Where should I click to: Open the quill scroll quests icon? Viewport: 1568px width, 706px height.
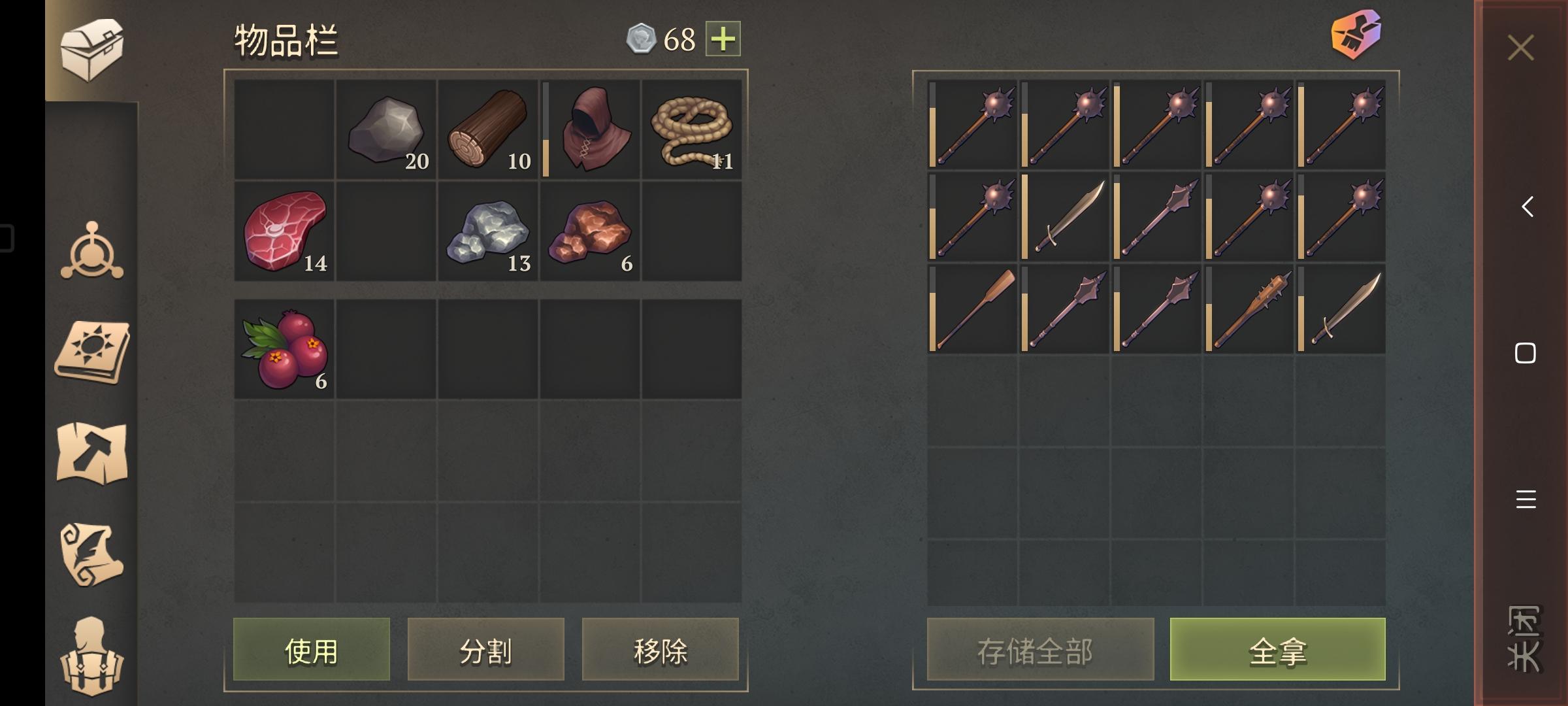click(92, 554)
